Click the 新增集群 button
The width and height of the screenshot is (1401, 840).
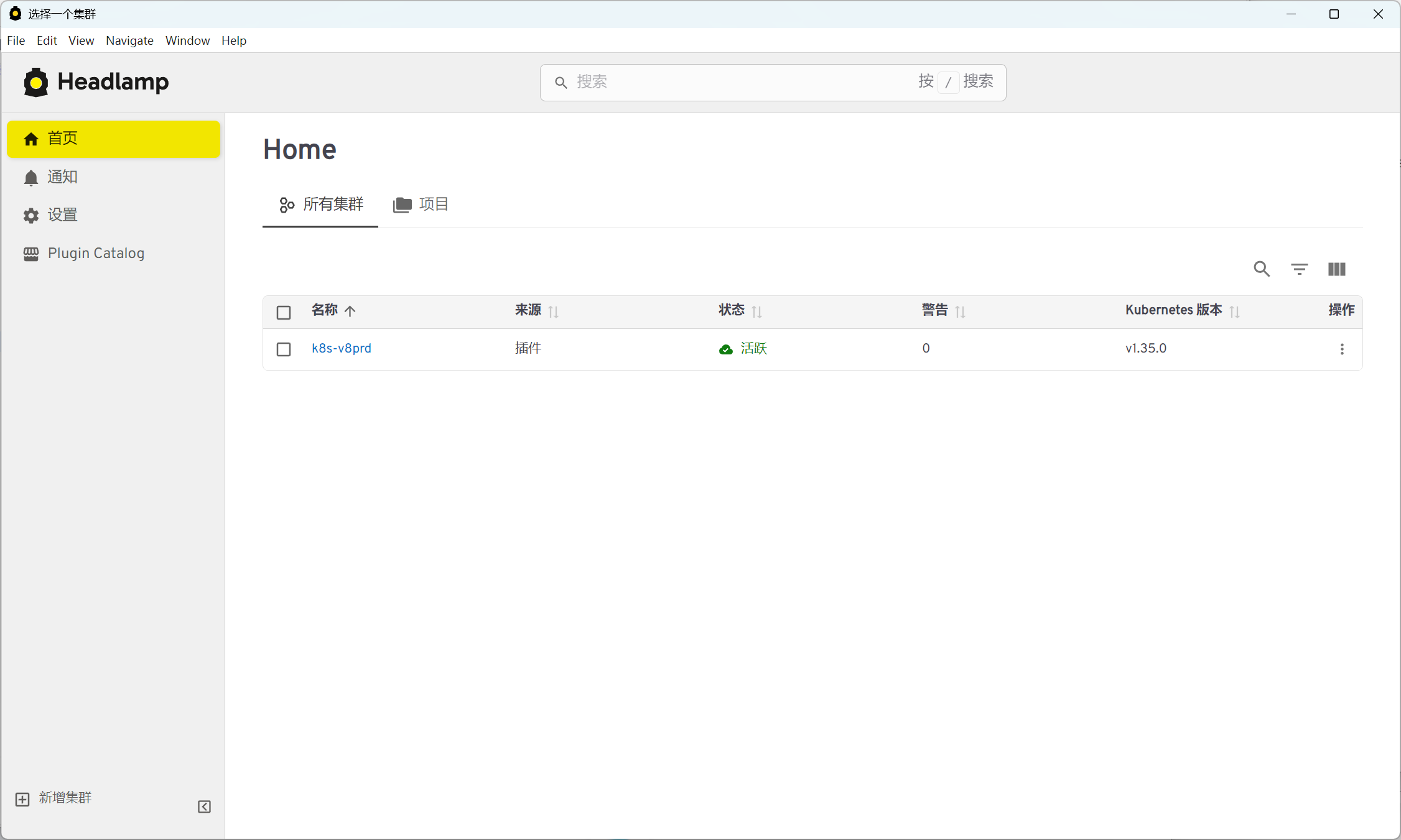click(x=54, y=798)
